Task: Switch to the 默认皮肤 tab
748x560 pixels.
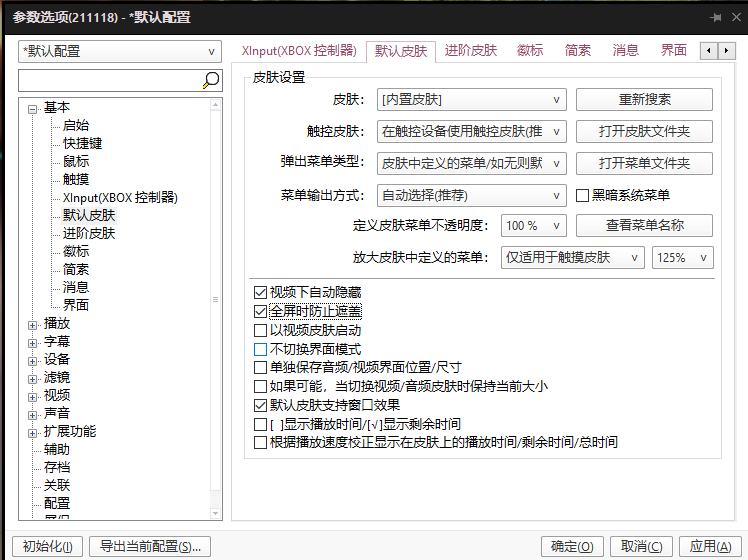Action: click(x=401, y=51)
